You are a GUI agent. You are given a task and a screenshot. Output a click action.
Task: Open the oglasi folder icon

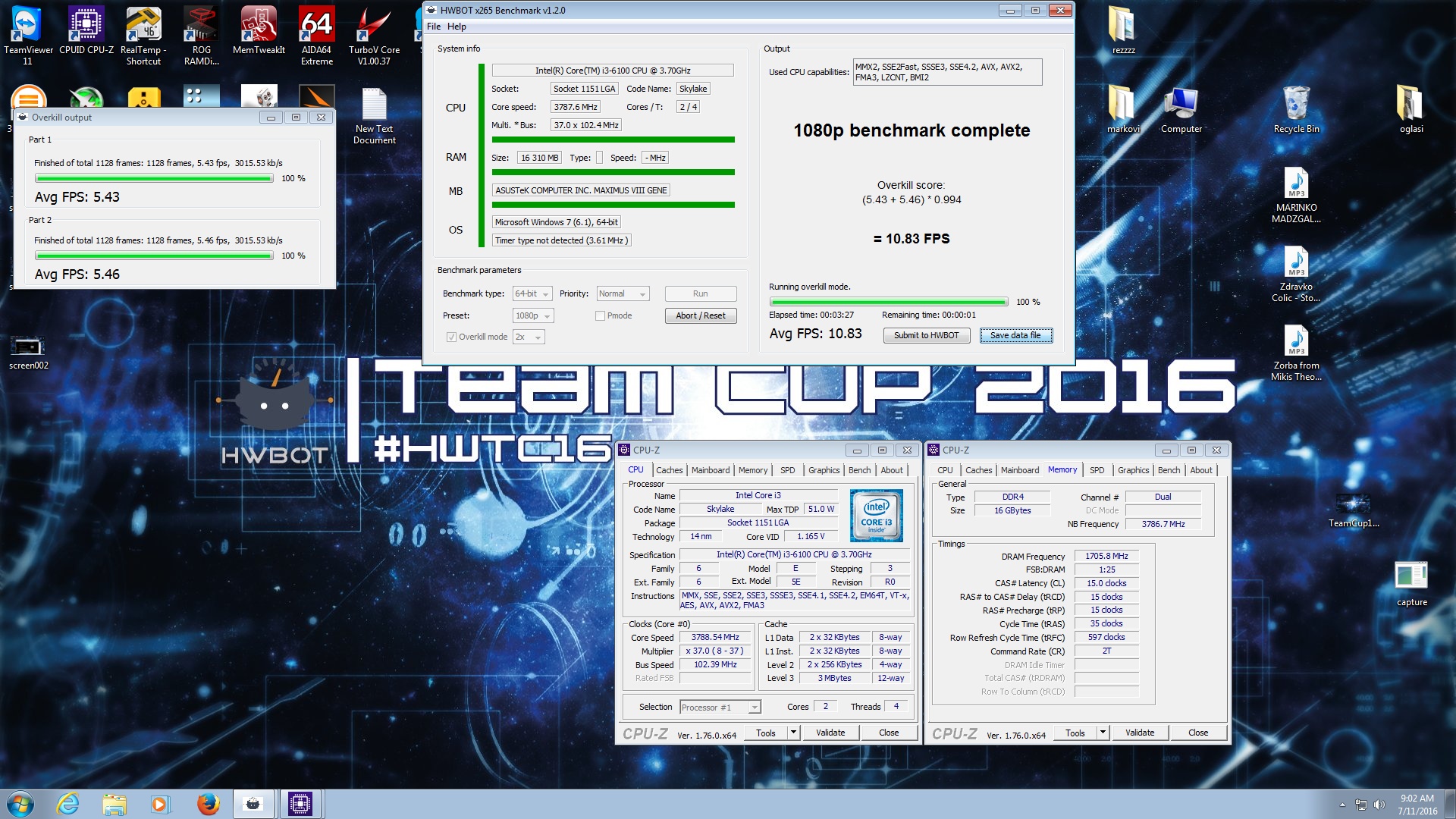click(1411, 109)
